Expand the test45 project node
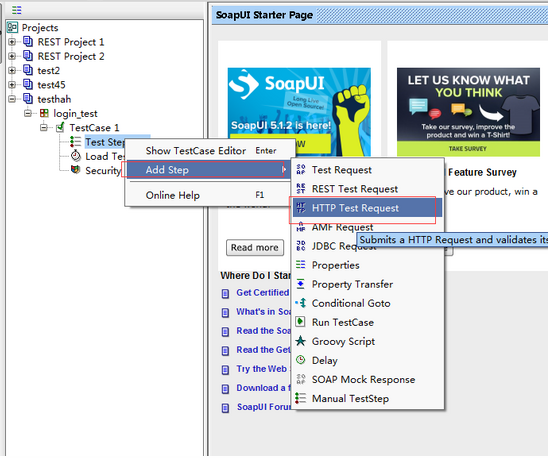Image resolution: width=548 pixels, height=458 pixels. click(x=12, y=85)
